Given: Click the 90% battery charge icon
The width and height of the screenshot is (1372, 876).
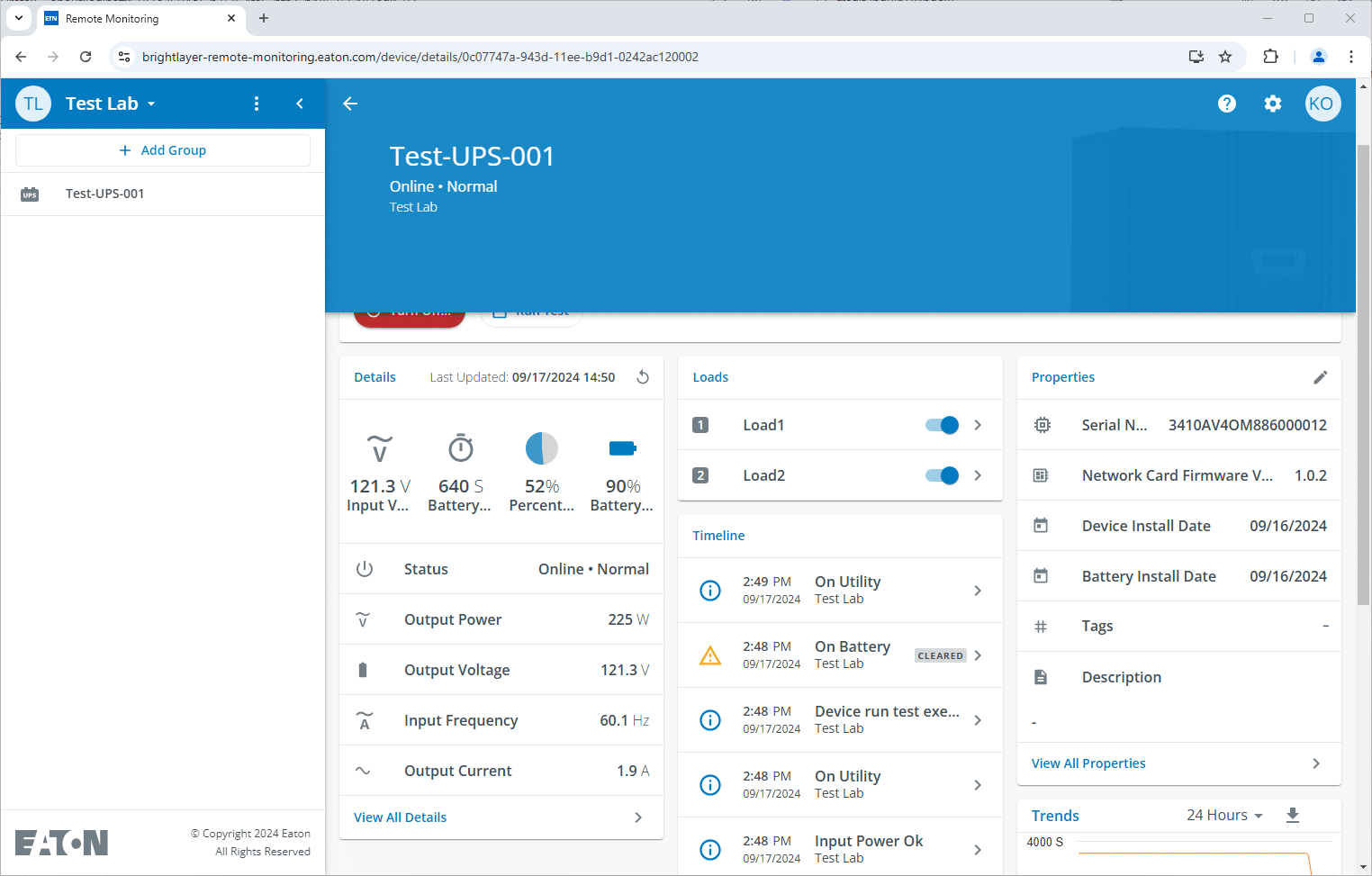Looking at the screenshot, I should 623,448.
